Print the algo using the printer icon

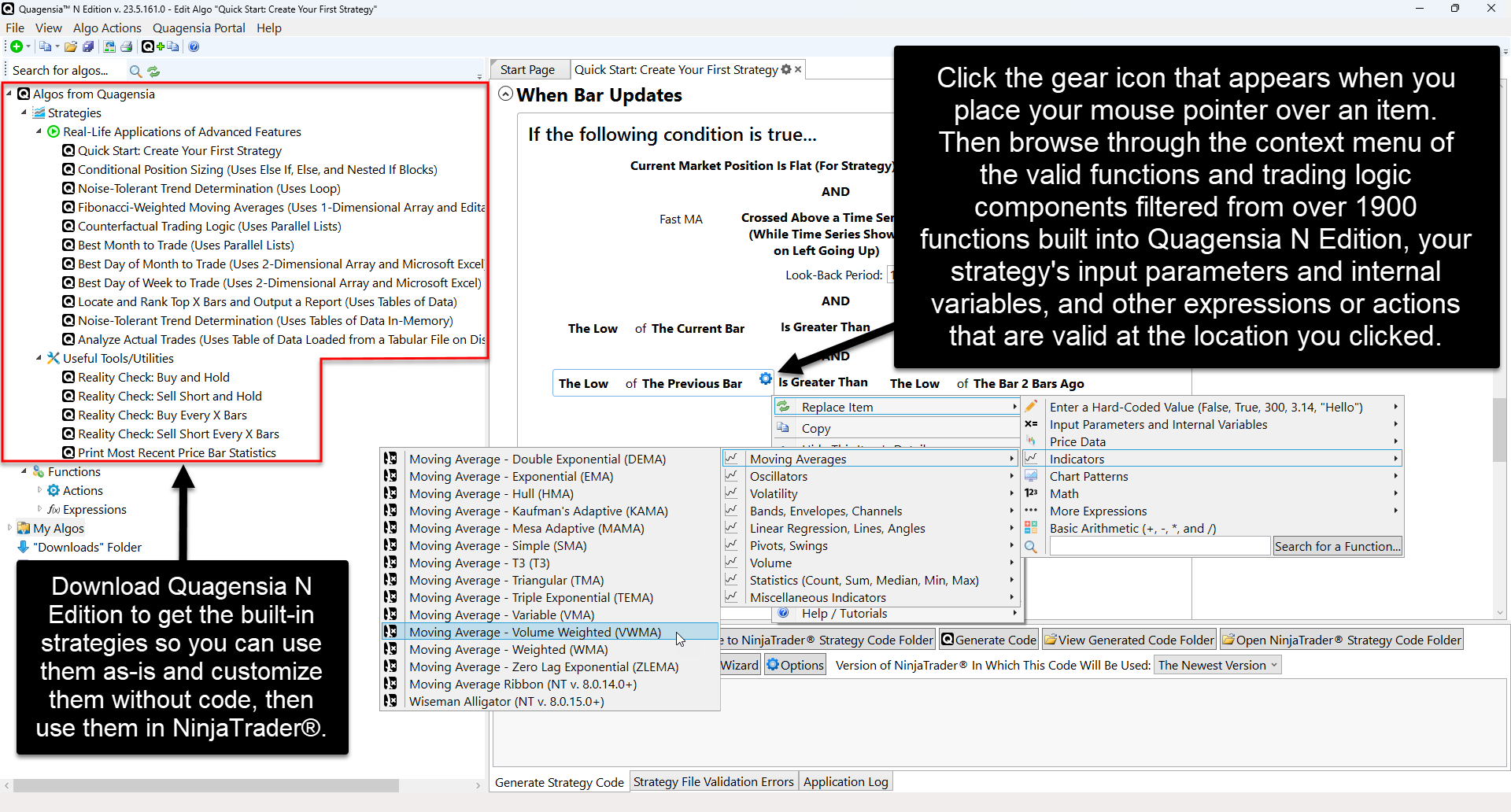pyautogui.click(x=127, y=46)
